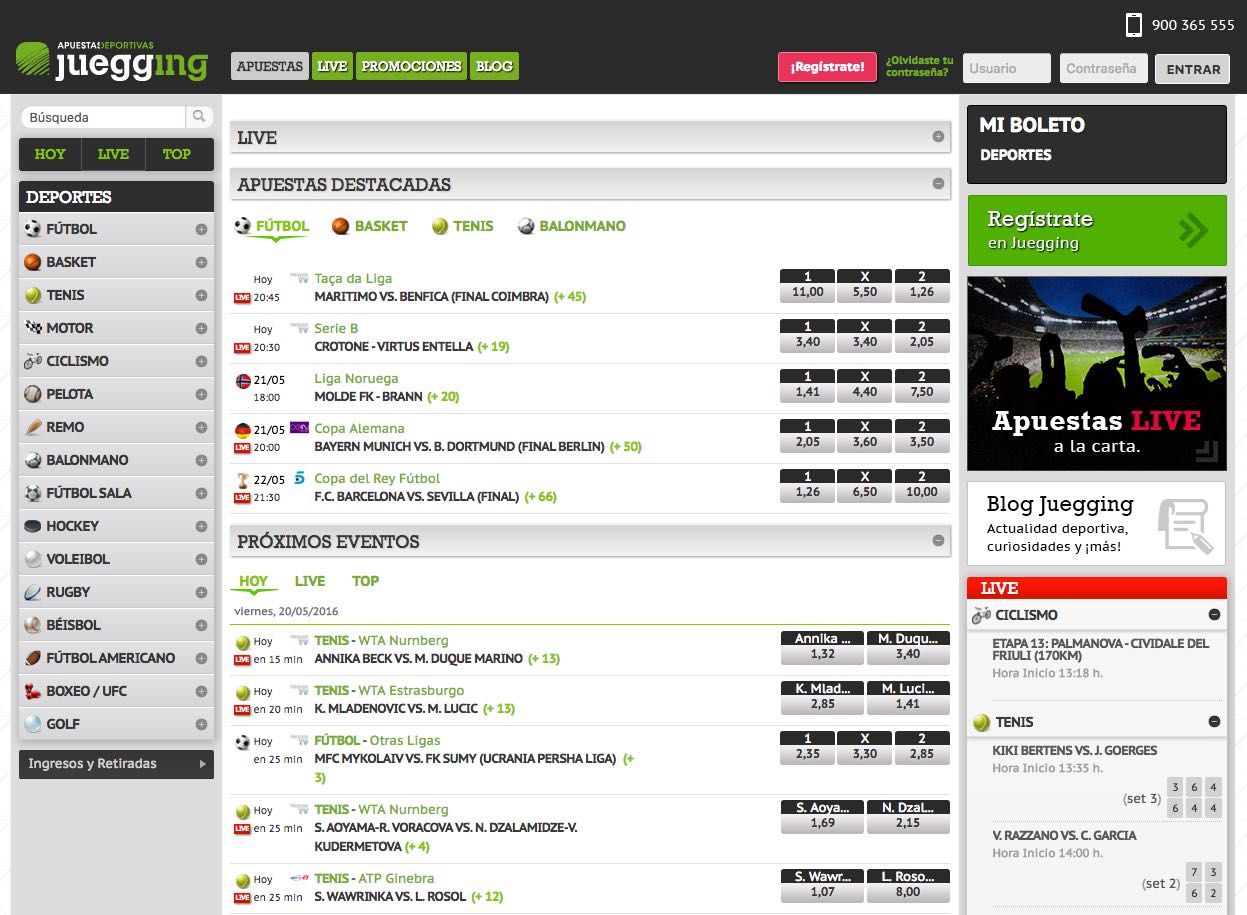Select HOY filter in sidebar
Image resolution: width=1247 pixels, height=915 pixels.
(50, 154)
